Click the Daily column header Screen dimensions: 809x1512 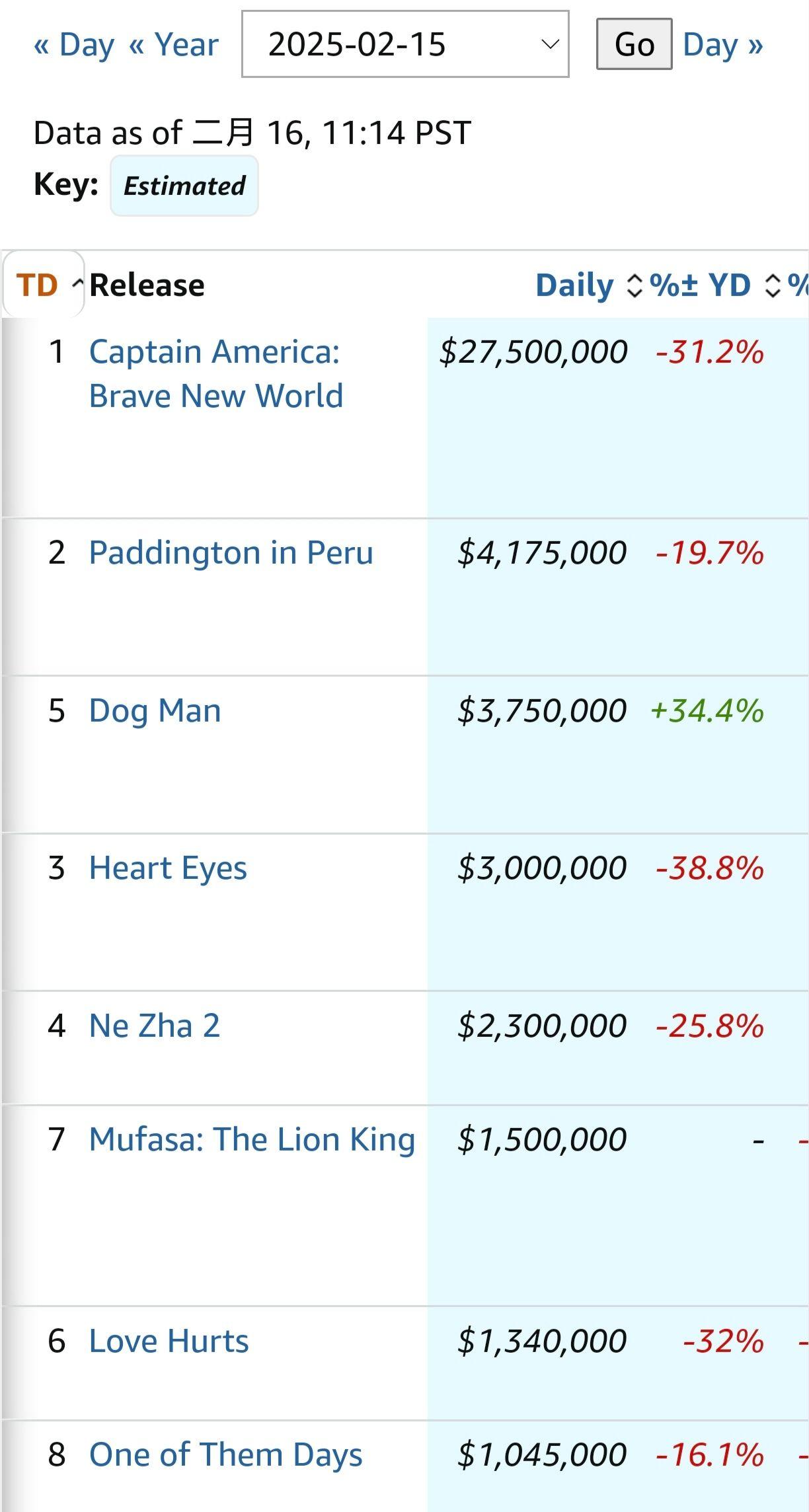(x=574, y=285)
